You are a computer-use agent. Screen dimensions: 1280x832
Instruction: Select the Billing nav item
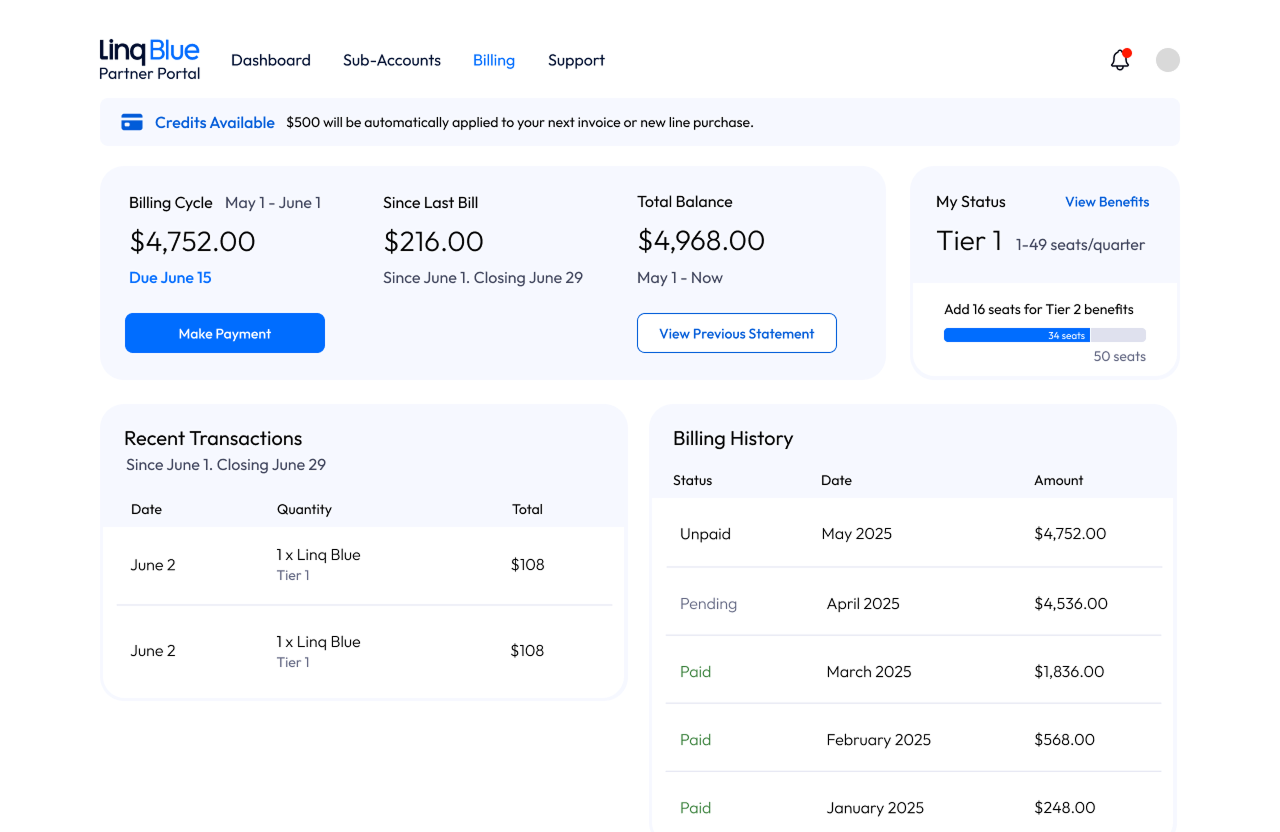494,60
